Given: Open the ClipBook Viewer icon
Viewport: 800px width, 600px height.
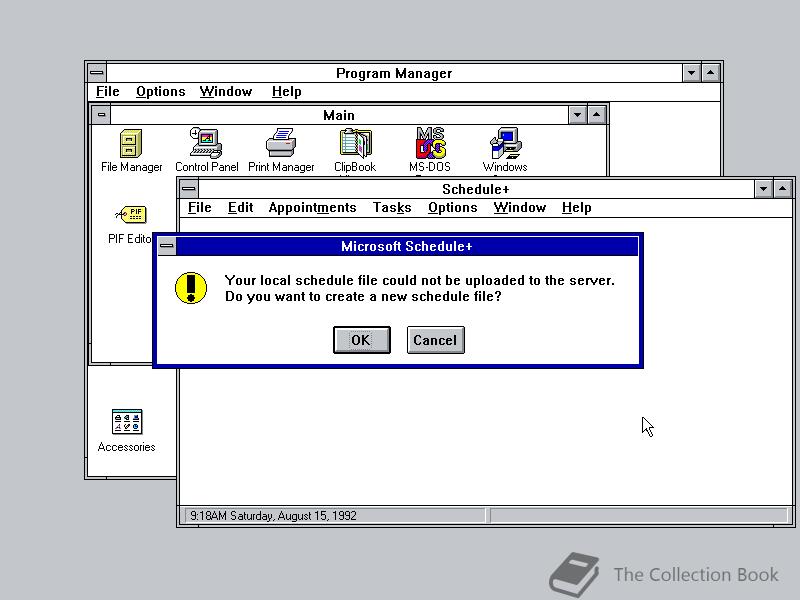Looking at the screenshot, I should (355, 150).
